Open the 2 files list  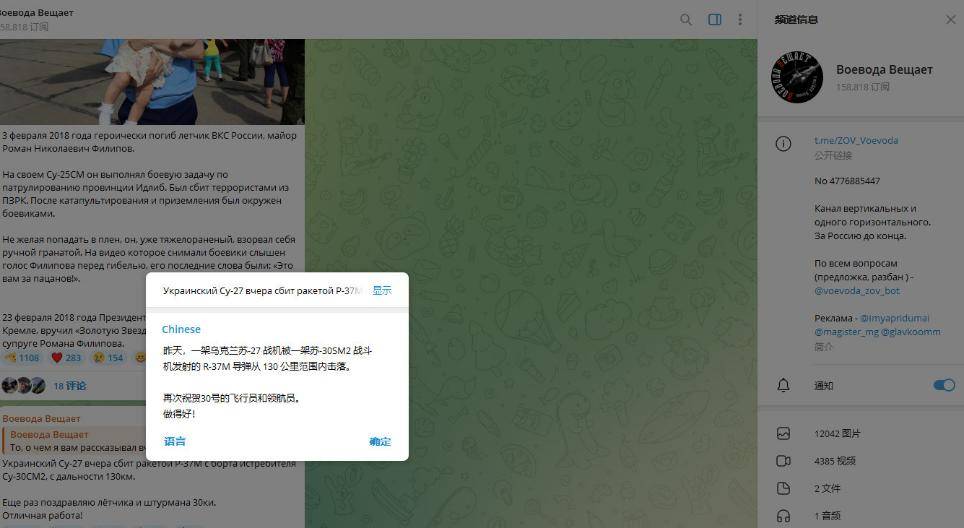[x=828, y=488]
